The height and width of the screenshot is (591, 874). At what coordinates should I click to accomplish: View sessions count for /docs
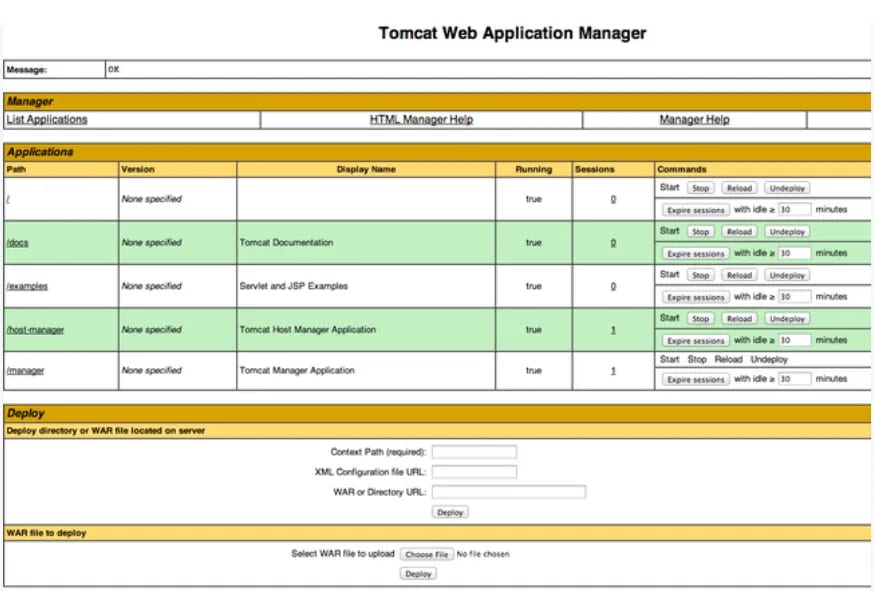613,243
